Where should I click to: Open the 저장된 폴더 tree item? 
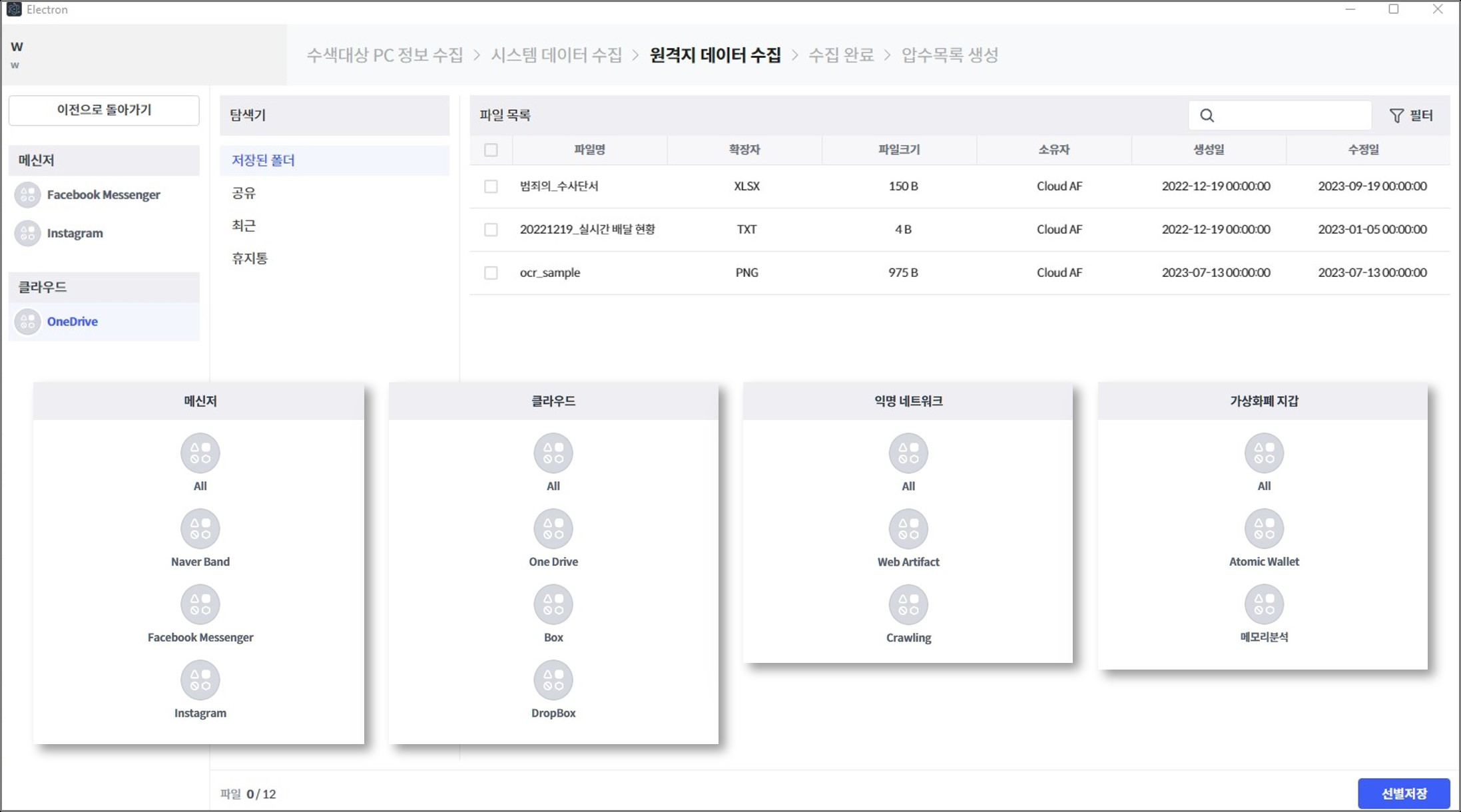coord(264,160)
